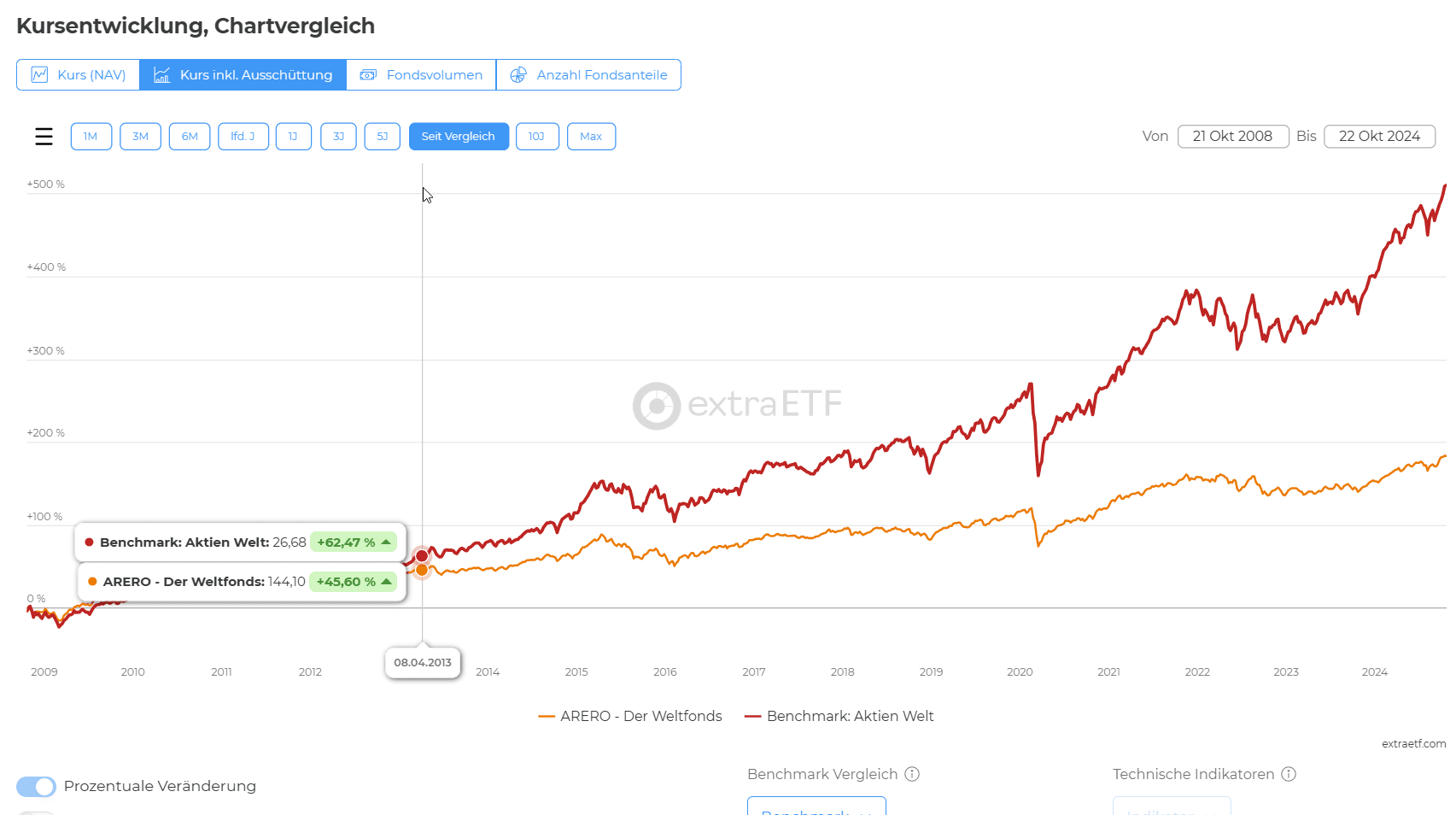Click the Kurs inkl. Ausschüttung bar chart icon
The height and width of the screenshot is (815, 1456).
pos(161,75)
